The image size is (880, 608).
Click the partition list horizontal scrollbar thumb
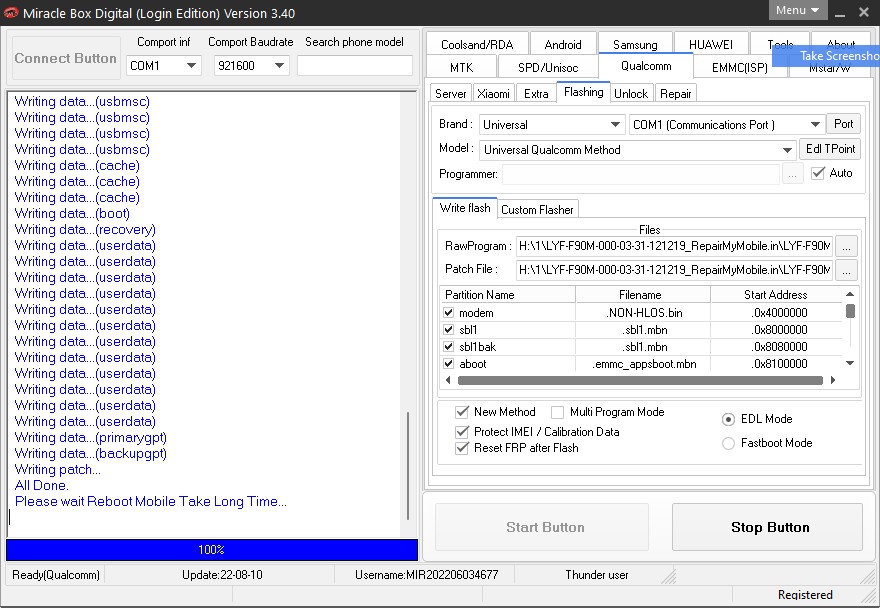(640, 381)
